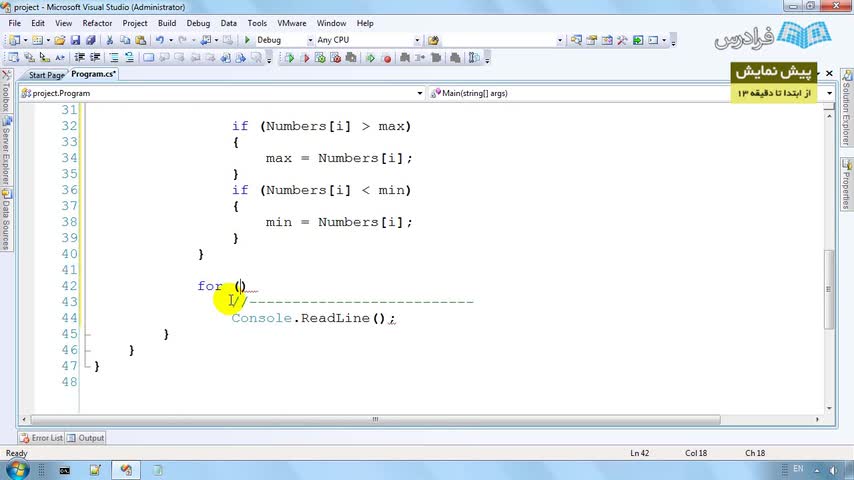Switch to the Start Page tab
This screenshot has height=480, width=854.
pyautogui.click(x=45, y=75)
